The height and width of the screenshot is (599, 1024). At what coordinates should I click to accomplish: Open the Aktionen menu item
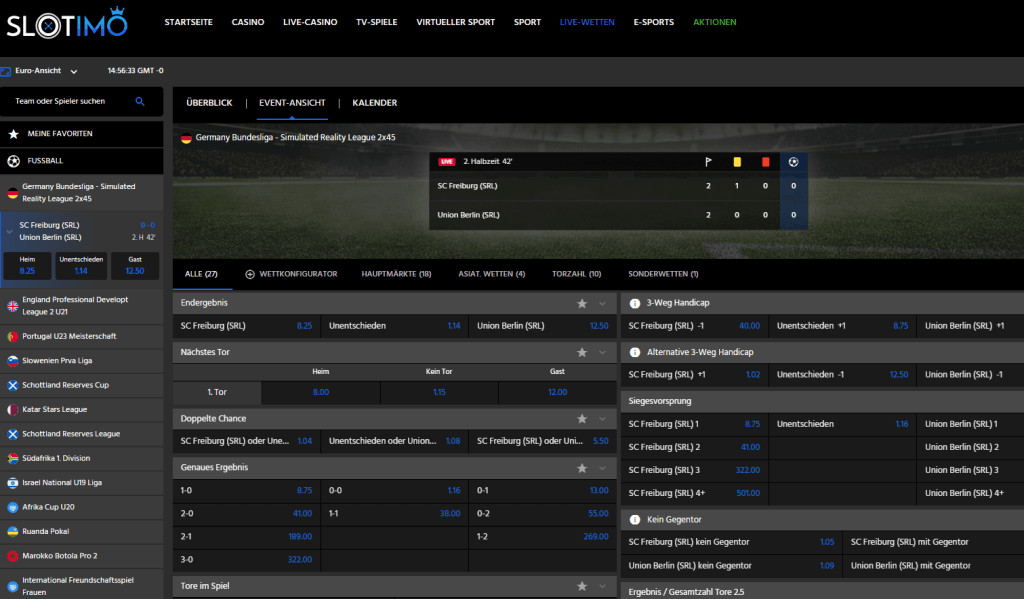(x=714, y=22)
